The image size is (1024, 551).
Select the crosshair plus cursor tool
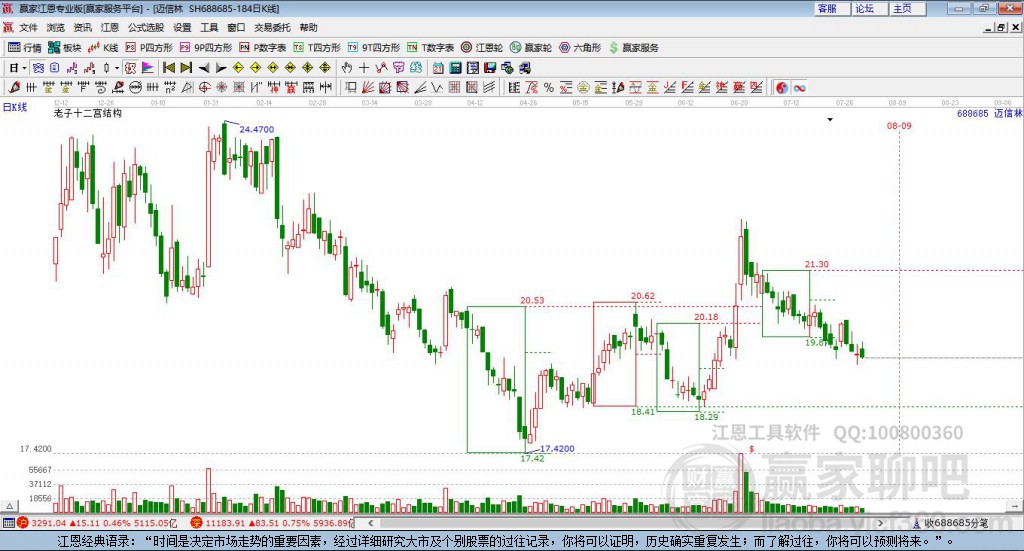[x=364, y=68]
